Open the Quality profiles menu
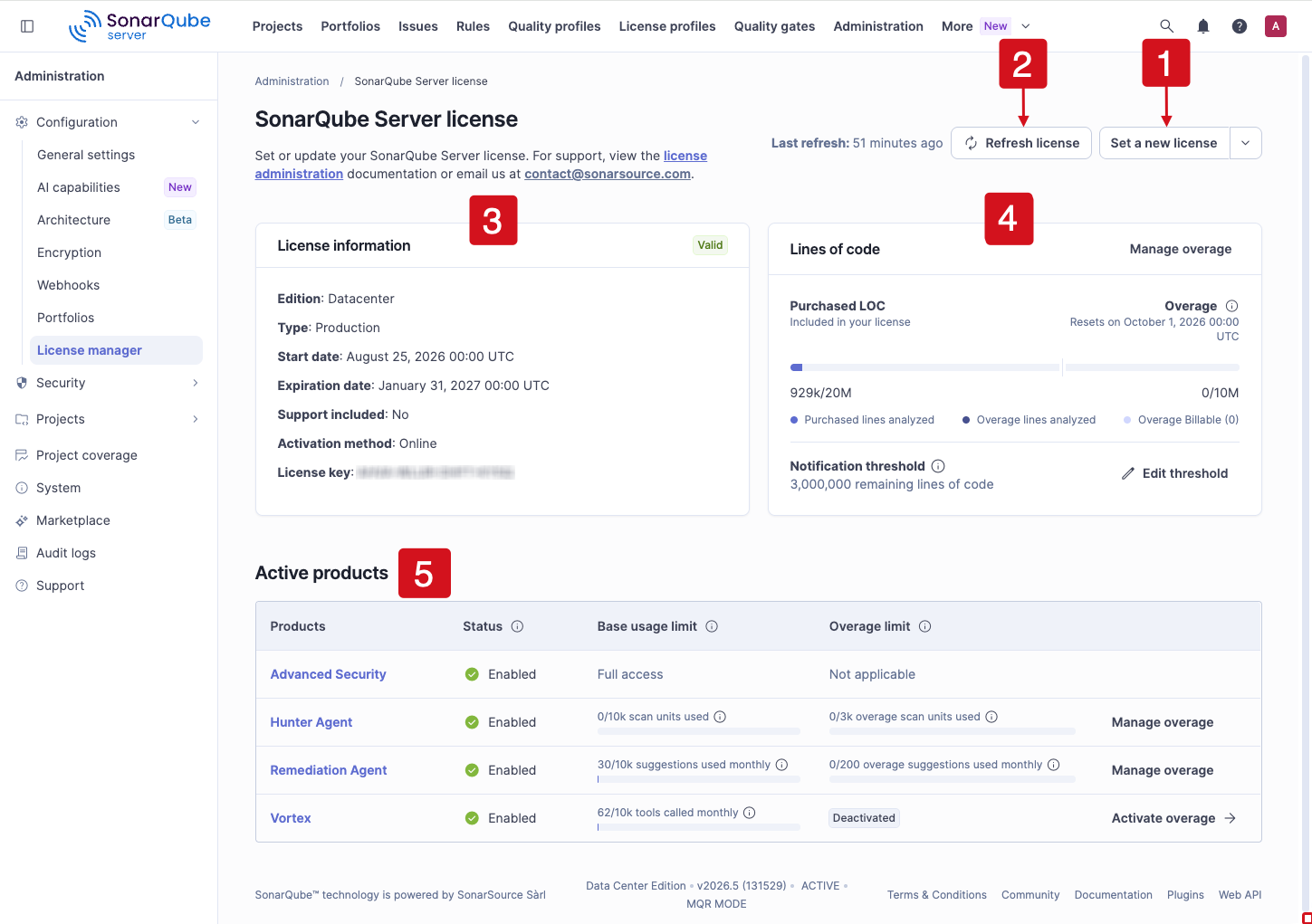 tap(554, 26)
